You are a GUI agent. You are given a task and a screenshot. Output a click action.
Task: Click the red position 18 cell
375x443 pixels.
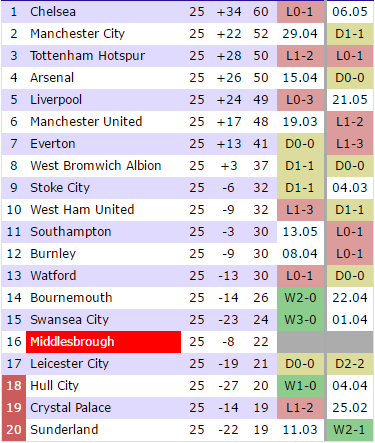(x=14, y=386)
